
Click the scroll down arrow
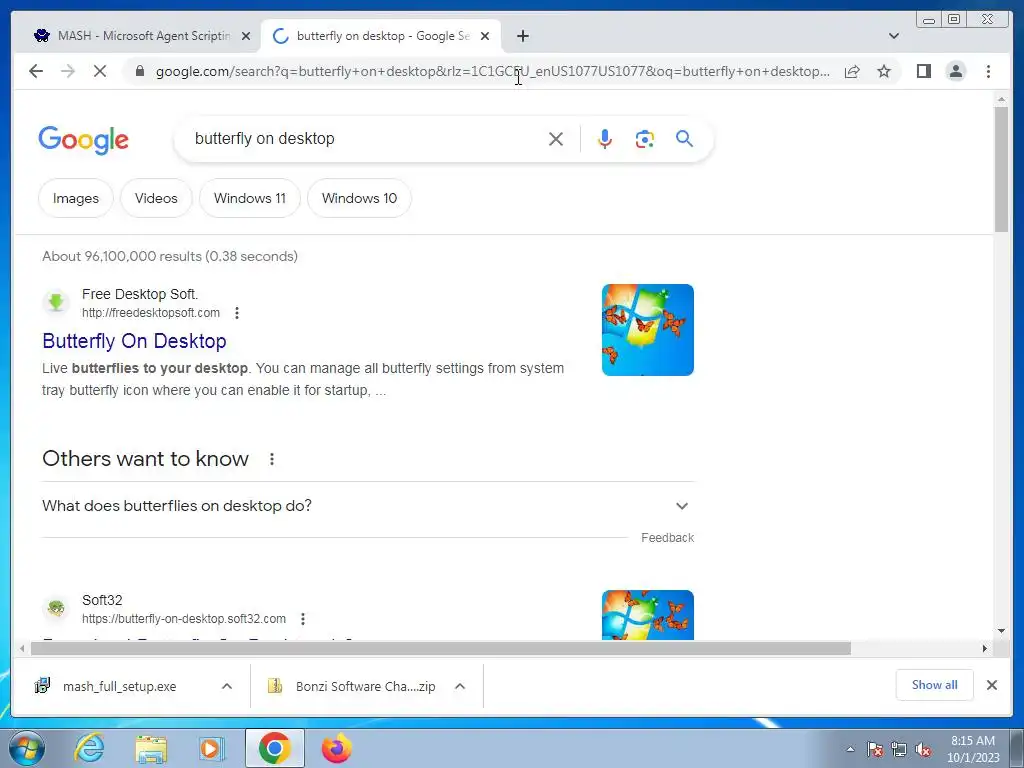1001,631
